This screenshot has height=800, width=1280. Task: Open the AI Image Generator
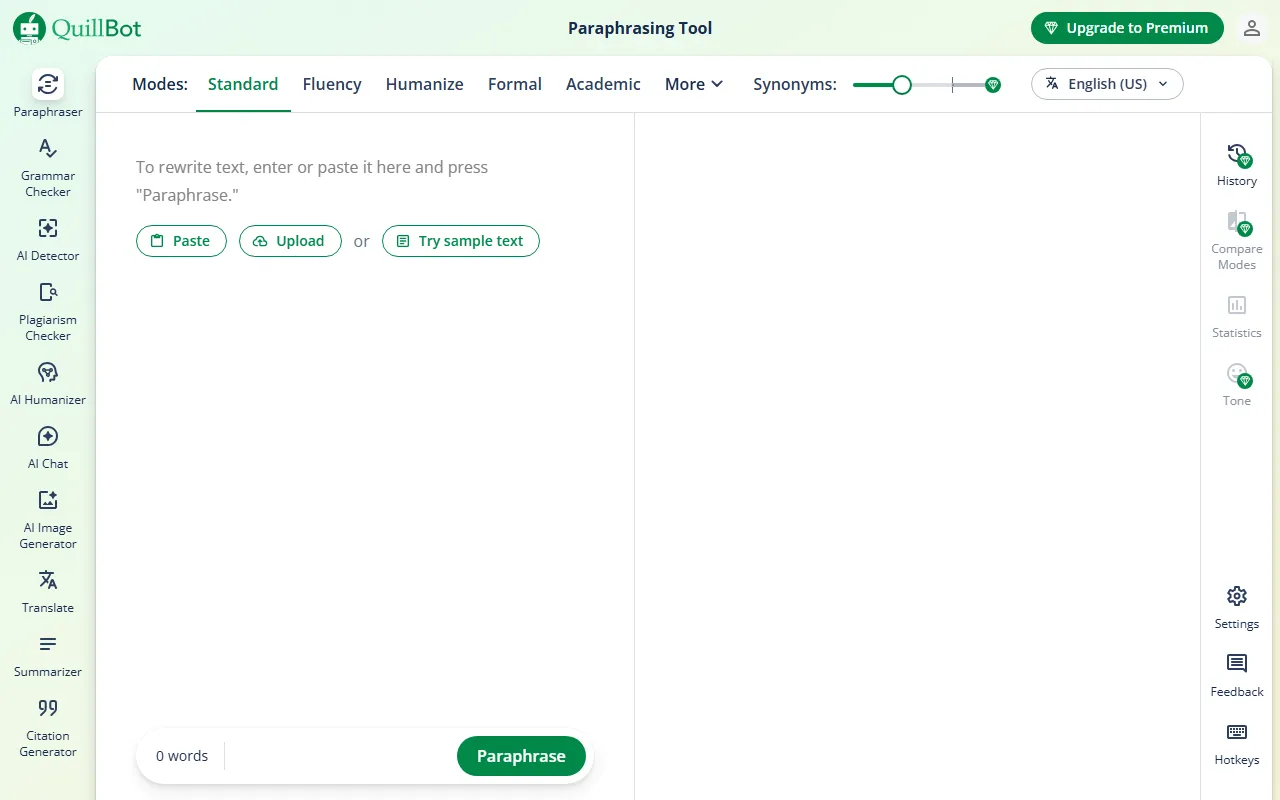click(x=47, y=518)
